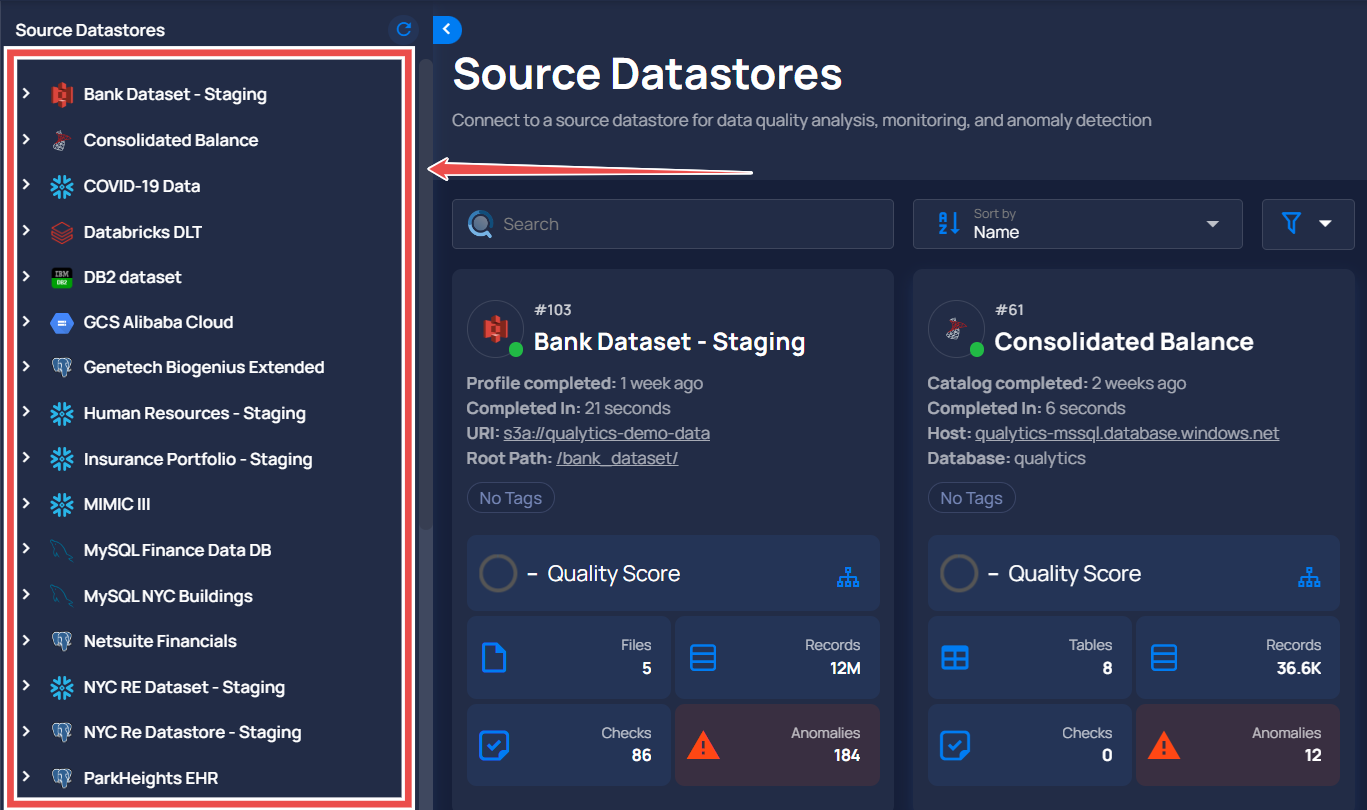The height and width of the screenshot is (810, 1367).
Task: Click the Tables icon on Consolidated Balance card
Action: 955,657
